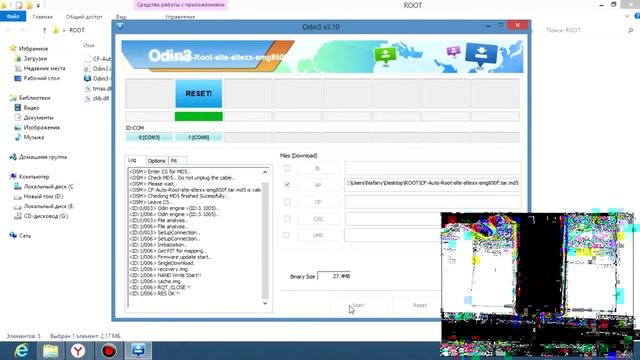This screenshot has width=640, height=360.
Task: Click the BL file path field
Action: point(433,168)
